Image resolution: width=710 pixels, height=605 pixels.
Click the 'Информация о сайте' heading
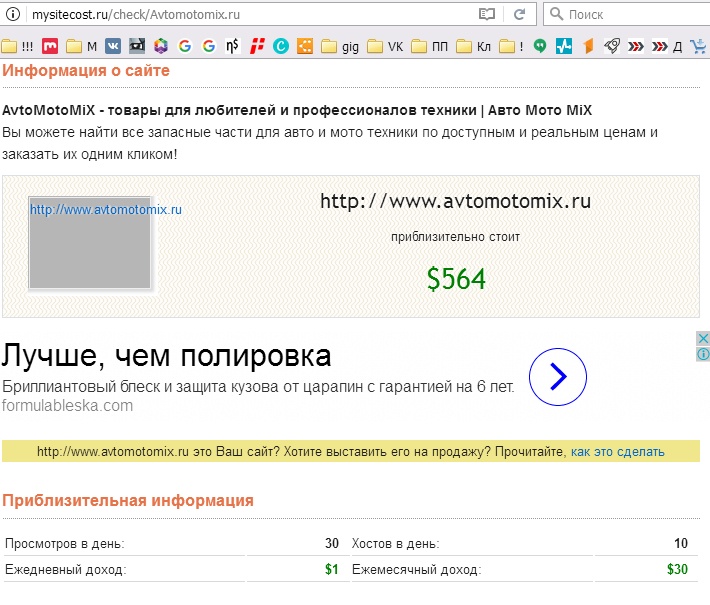86,71
